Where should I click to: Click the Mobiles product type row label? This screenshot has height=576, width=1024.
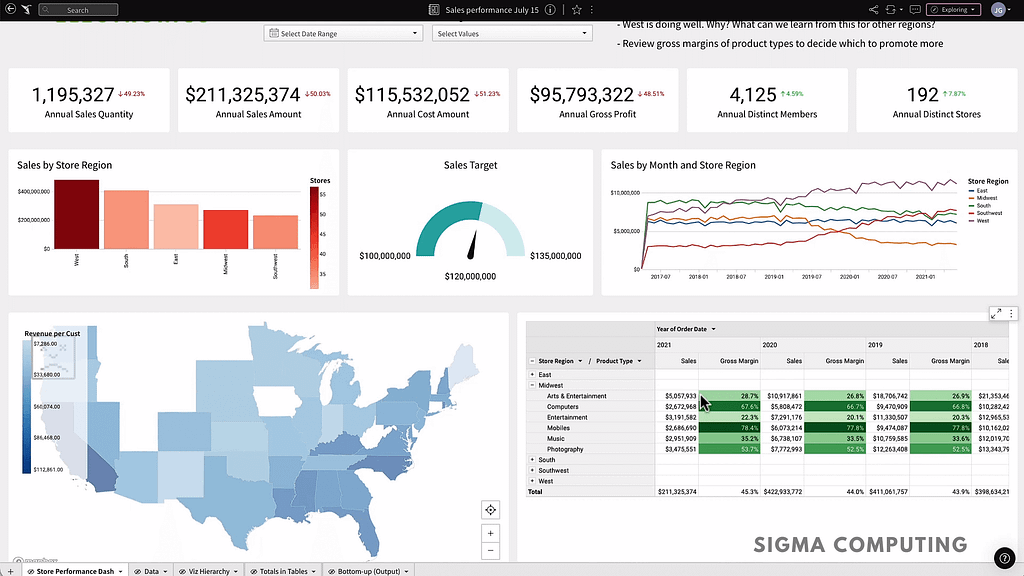558,428
